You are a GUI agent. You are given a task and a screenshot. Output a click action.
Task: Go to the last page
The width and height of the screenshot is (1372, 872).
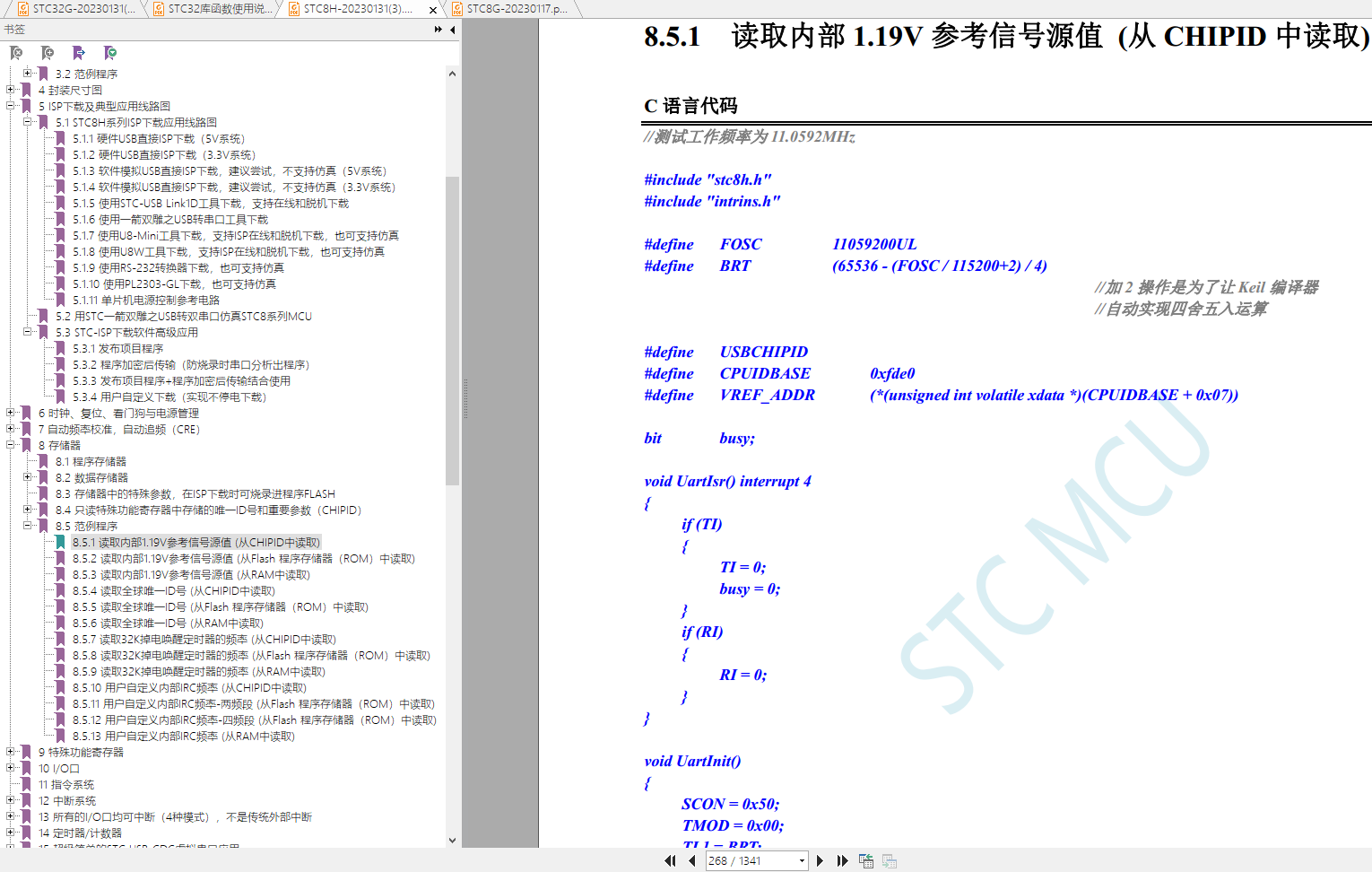click(x=842, y=860)
